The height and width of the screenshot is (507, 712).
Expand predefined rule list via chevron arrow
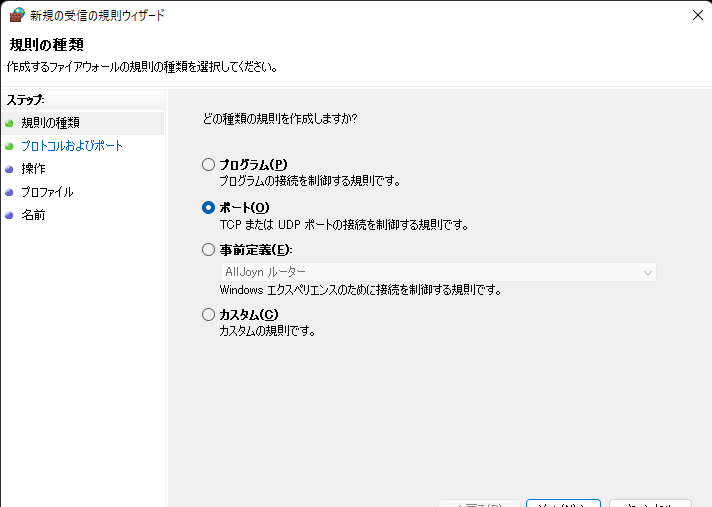648,272
